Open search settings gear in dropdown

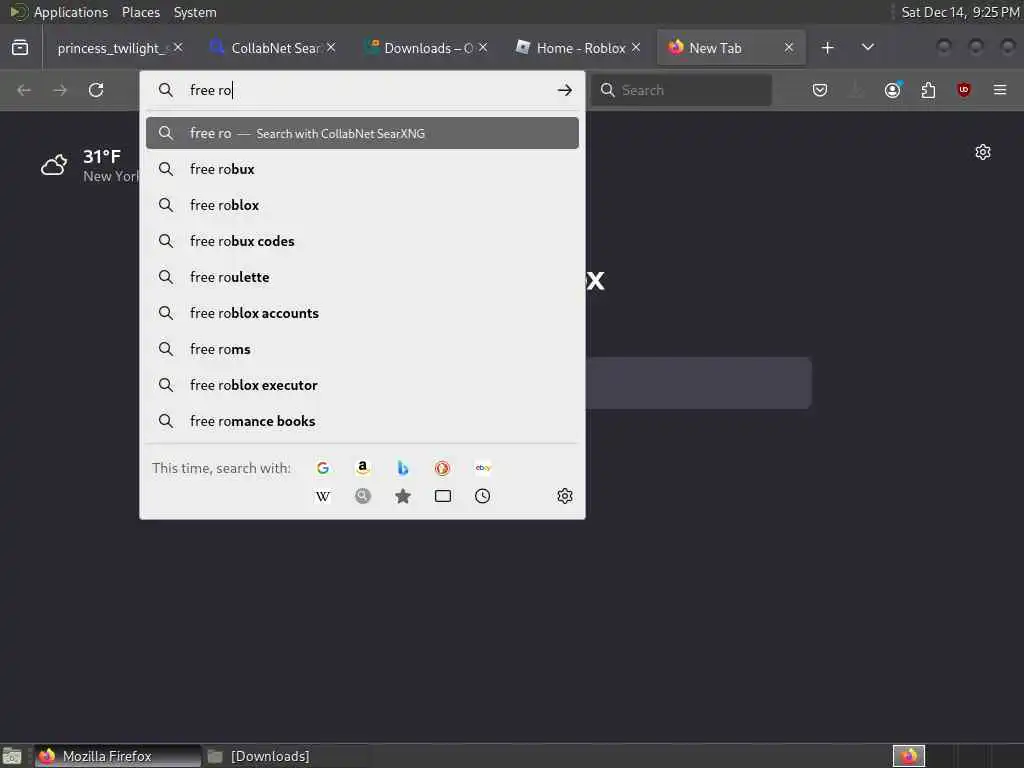(x=565, y=496)
